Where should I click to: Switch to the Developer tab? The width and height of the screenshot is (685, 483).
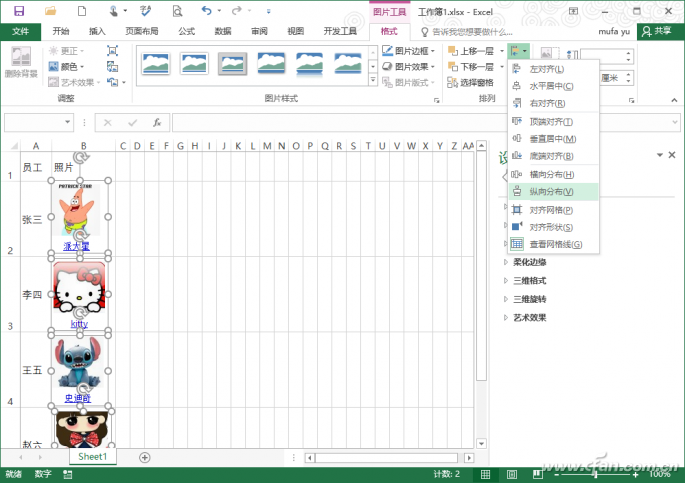tap(340, 31)
